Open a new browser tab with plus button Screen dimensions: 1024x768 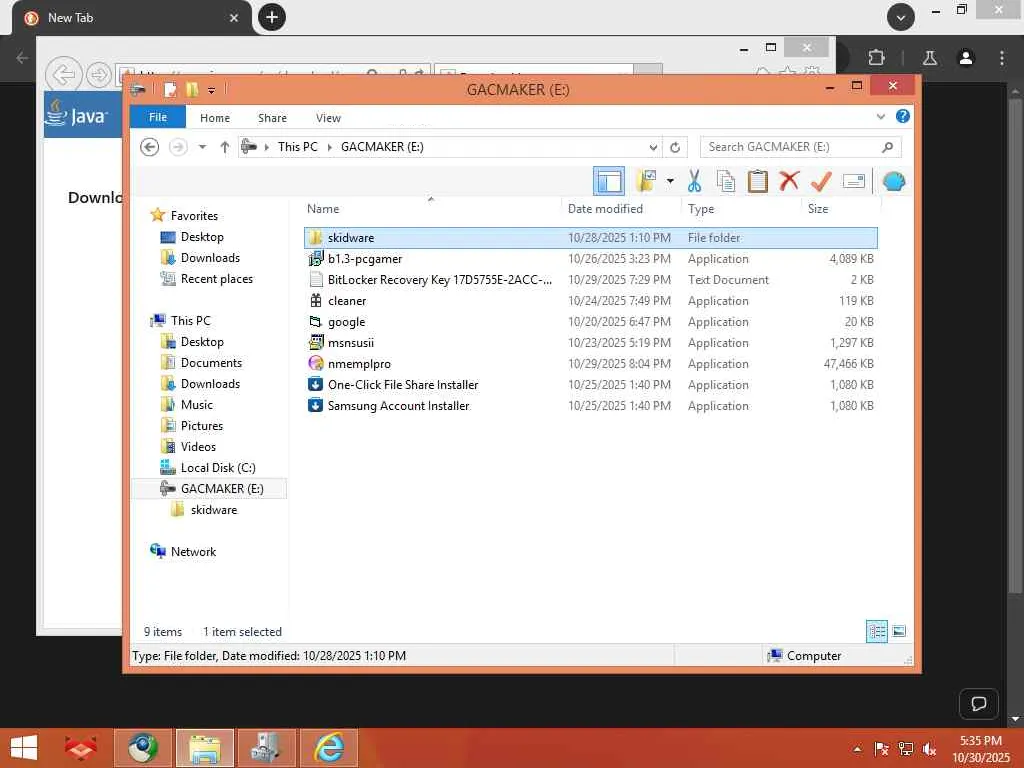(272, 17)
